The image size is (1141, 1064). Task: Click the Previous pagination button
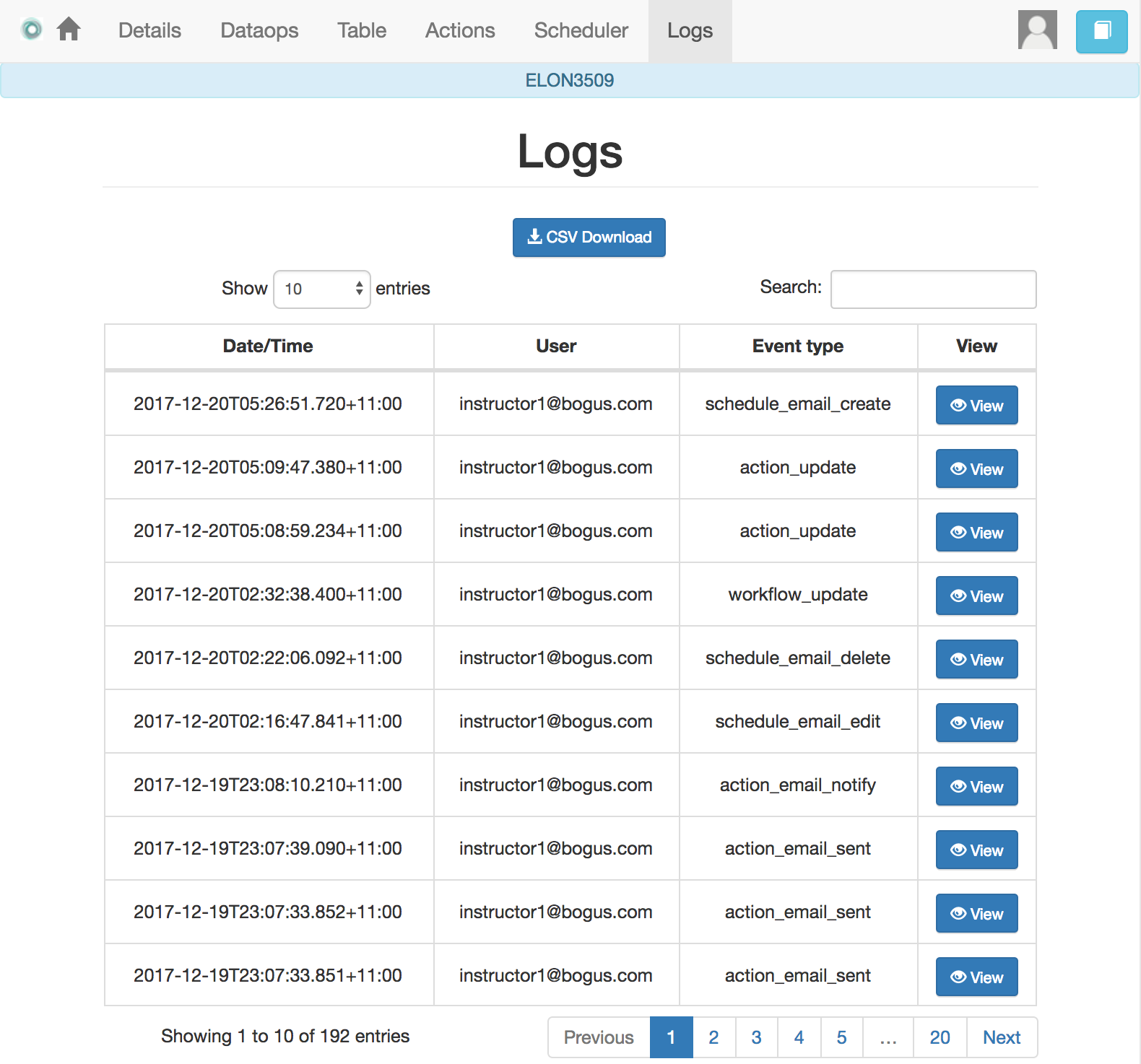[599, 1037]
